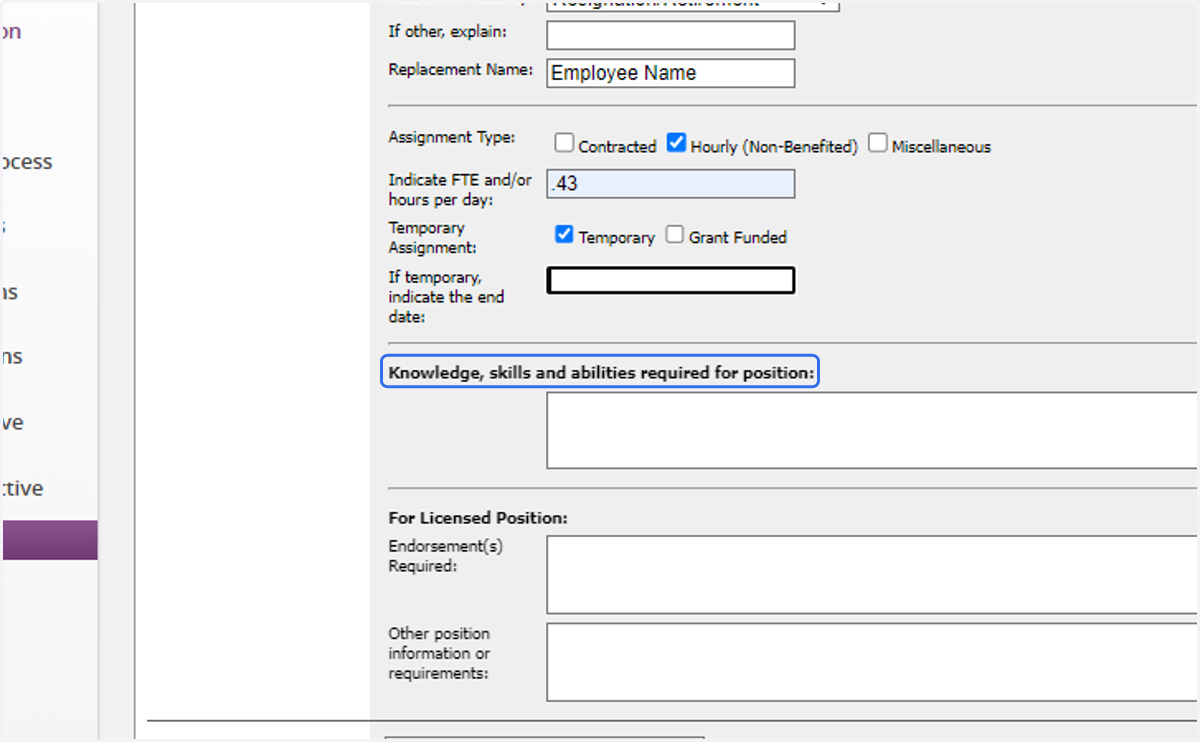
Task: Click the knowledge, skills and abilities textarea
Action: pyautogui.click(x=872, y=430)
